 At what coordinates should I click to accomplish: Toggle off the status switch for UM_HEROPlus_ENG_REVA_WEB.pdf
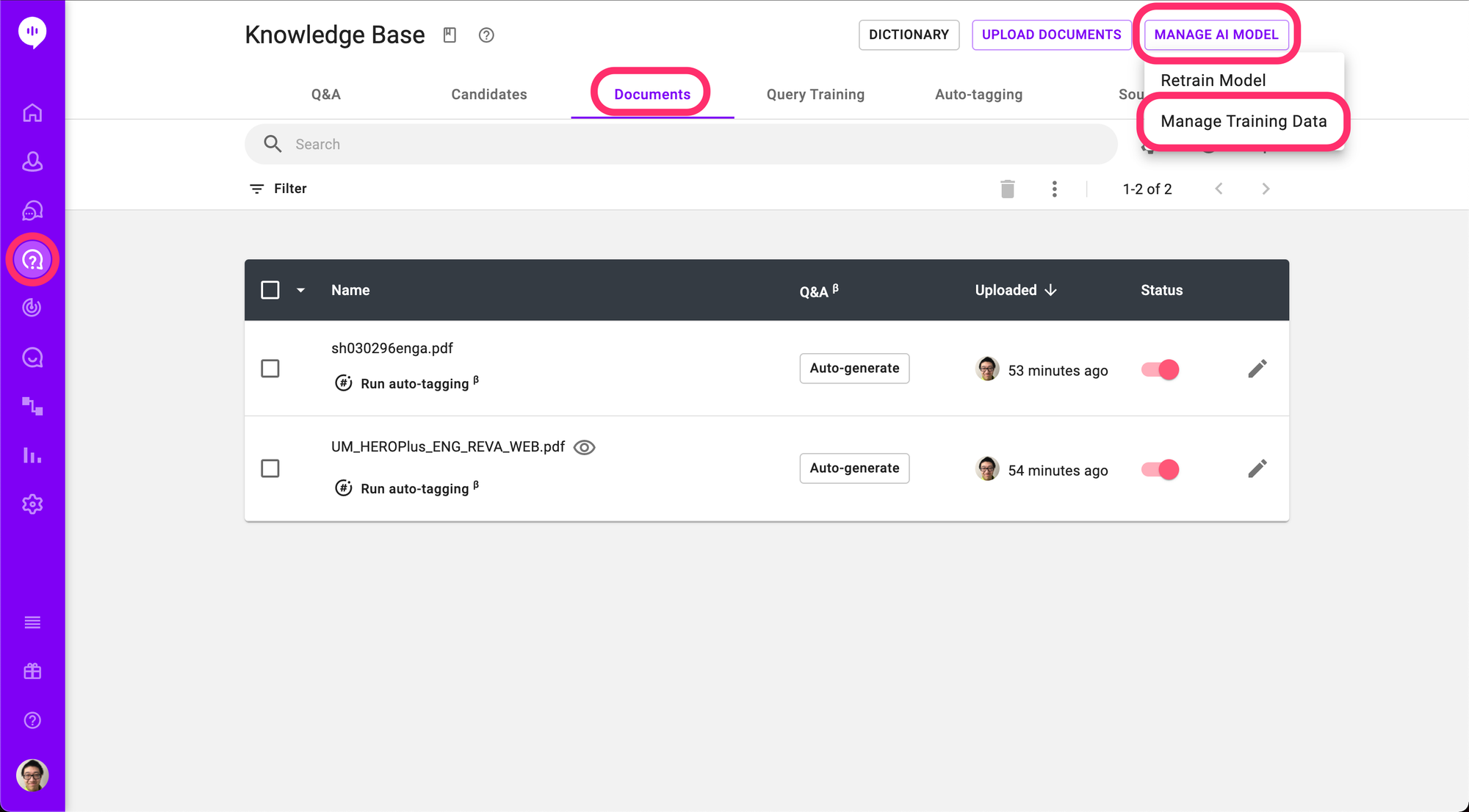pos(1161,470)
